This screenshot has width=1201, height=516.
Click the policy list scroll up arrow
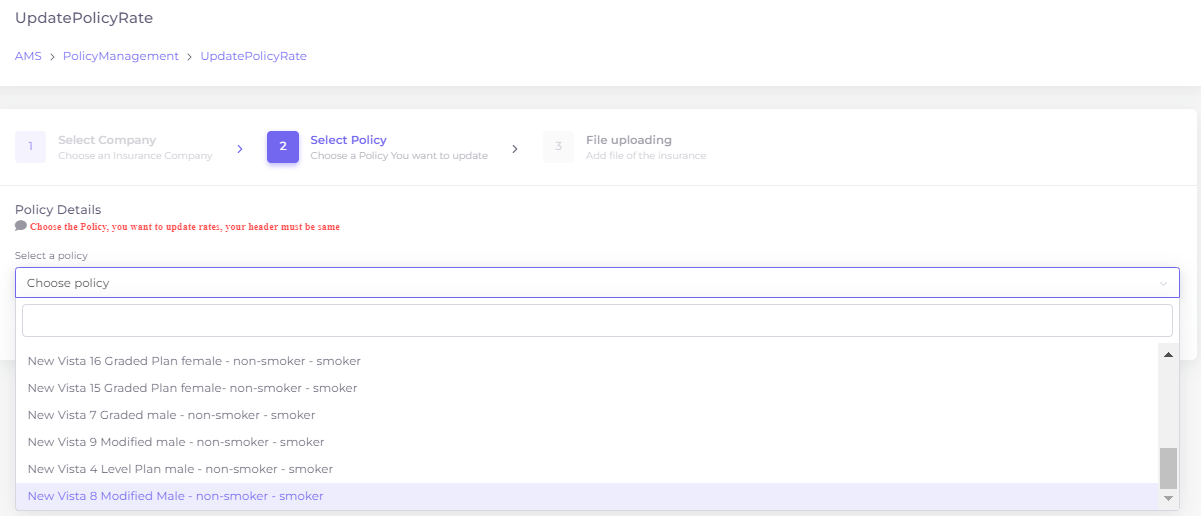click(x=1168, y=354)
